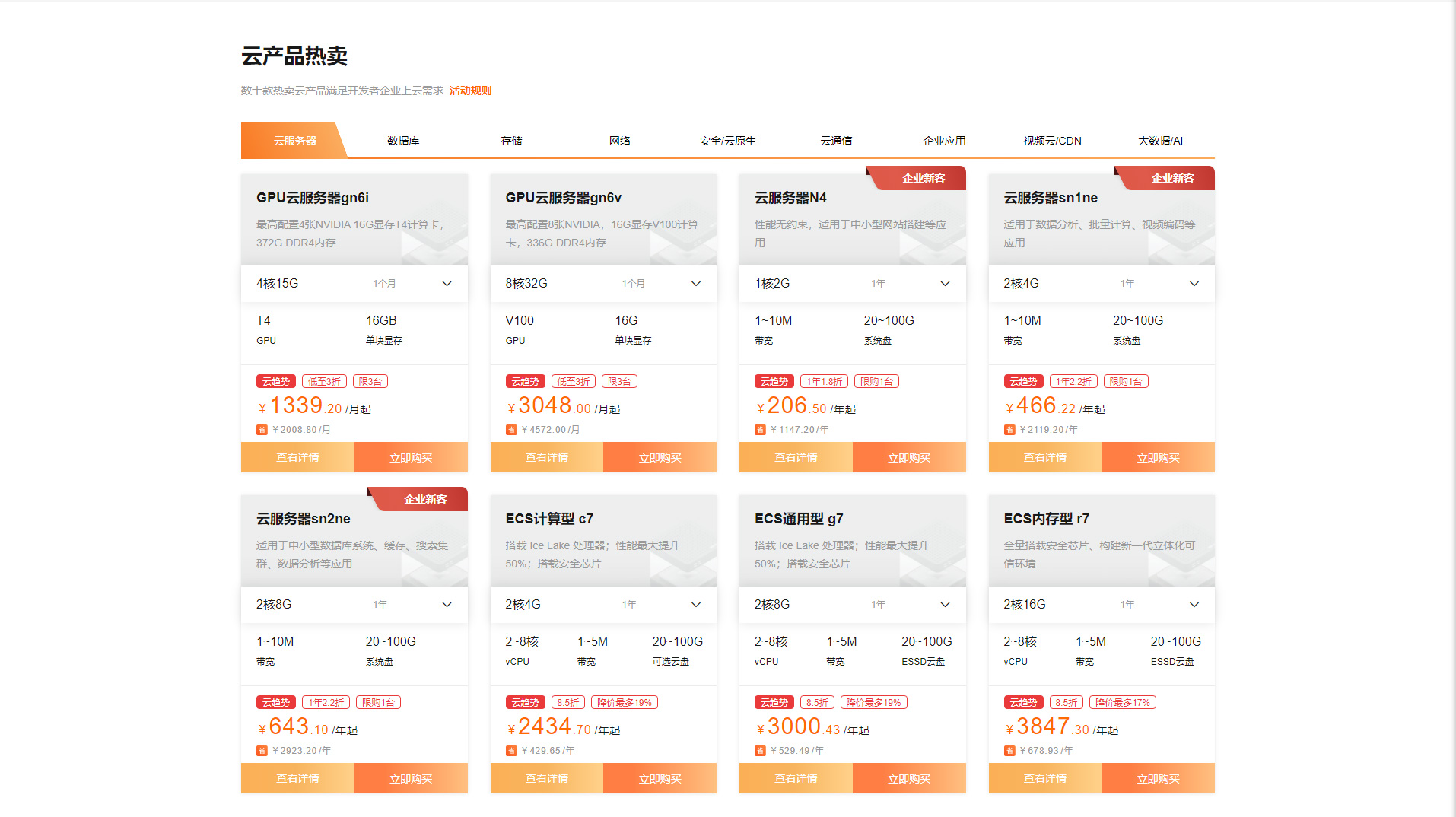Click the savings icon beside ¥2923.20/年
This screenshot has width=1456, height=817.
coord(262,751)
